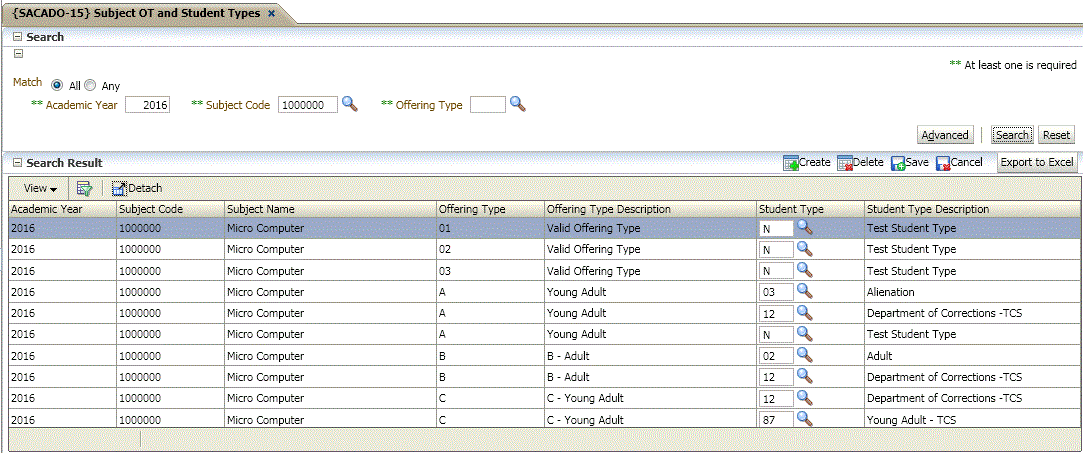Open Offering Type lookup magnifier
This screenshot has width=1083, height=453.
pos(518,104)
